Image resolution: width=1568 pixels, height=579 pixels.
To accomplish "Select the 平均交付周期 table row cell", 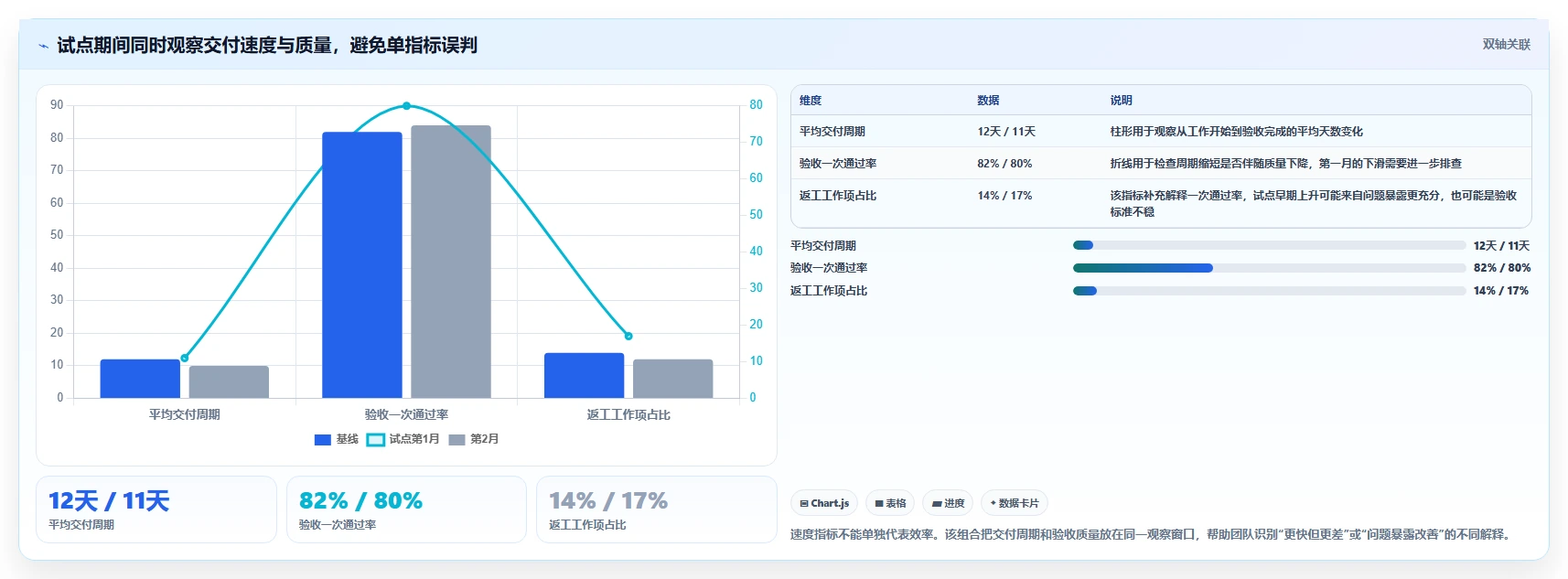I will pos(832,132).
